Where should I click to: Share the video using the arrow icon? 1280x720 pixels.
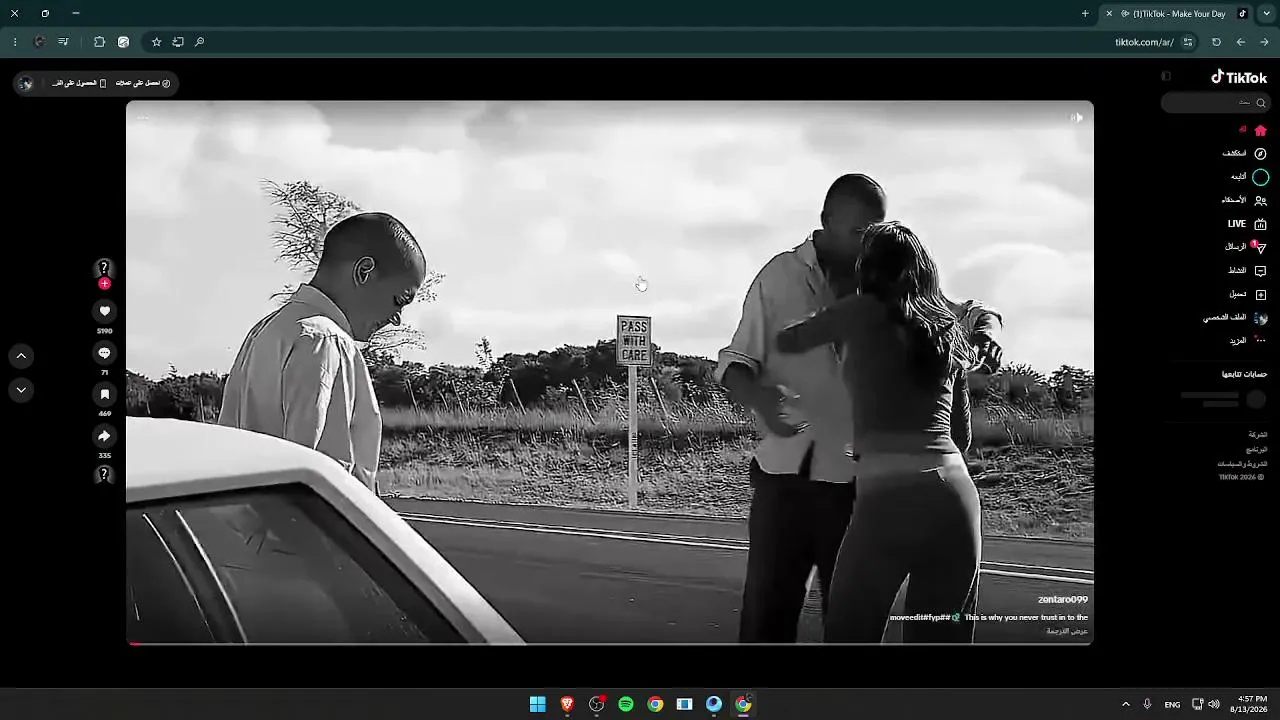tap(104, 436)
